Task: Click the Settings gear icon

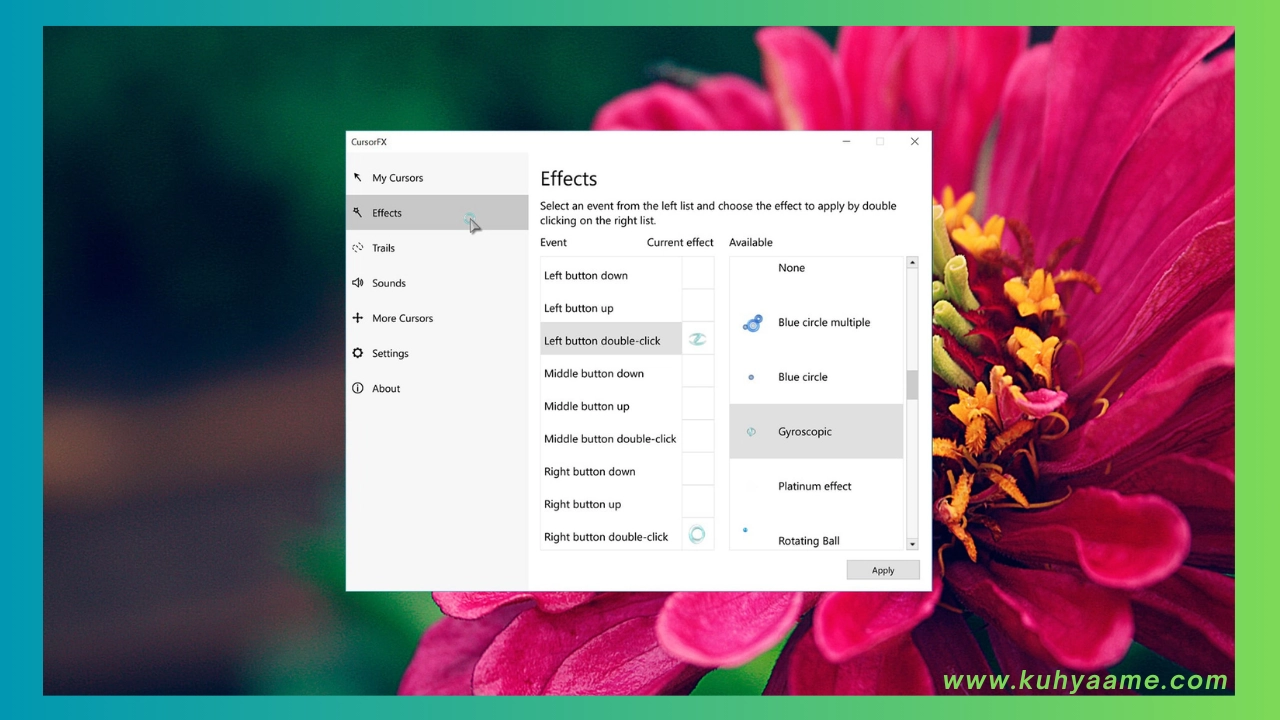Action: pyautogui.click(x=357, y=352)
